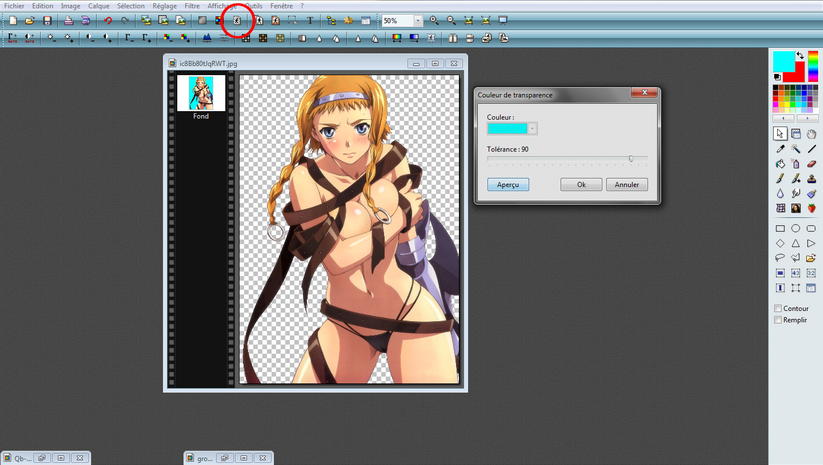The width and height of the screenshot is (823, 465).
Task: Choose the Rectangle selection shape
Action: 780,228
